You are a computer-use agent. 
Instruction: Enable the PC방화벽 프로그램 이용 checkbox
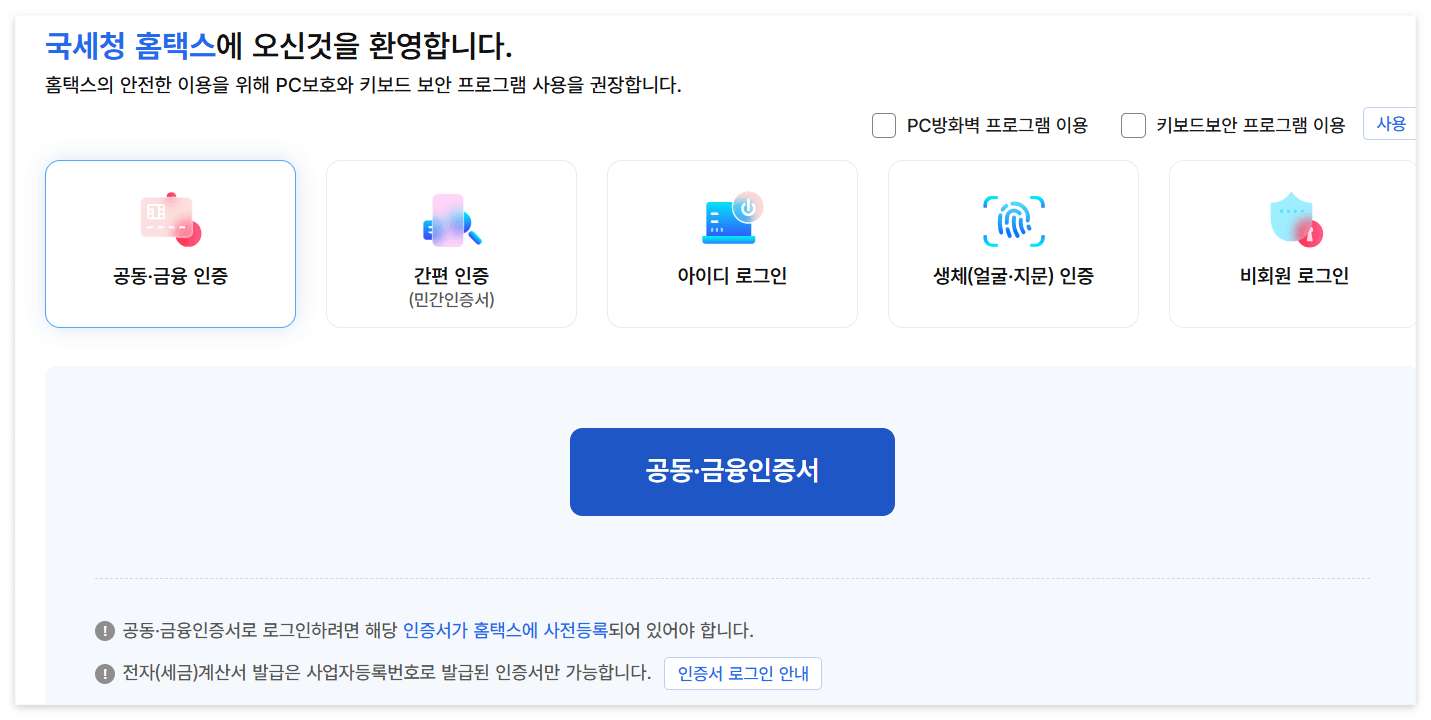(884, 126)
